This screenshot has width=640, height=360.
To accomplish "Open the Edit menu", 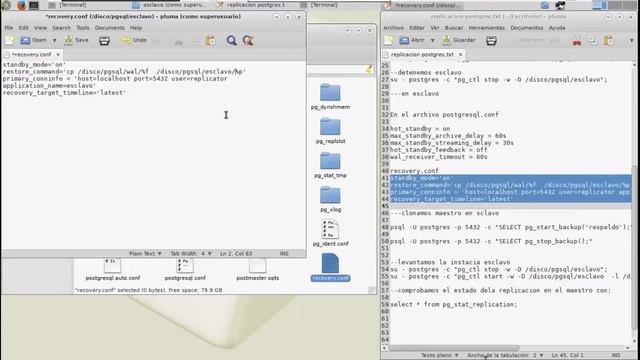I will coord(24,28).
